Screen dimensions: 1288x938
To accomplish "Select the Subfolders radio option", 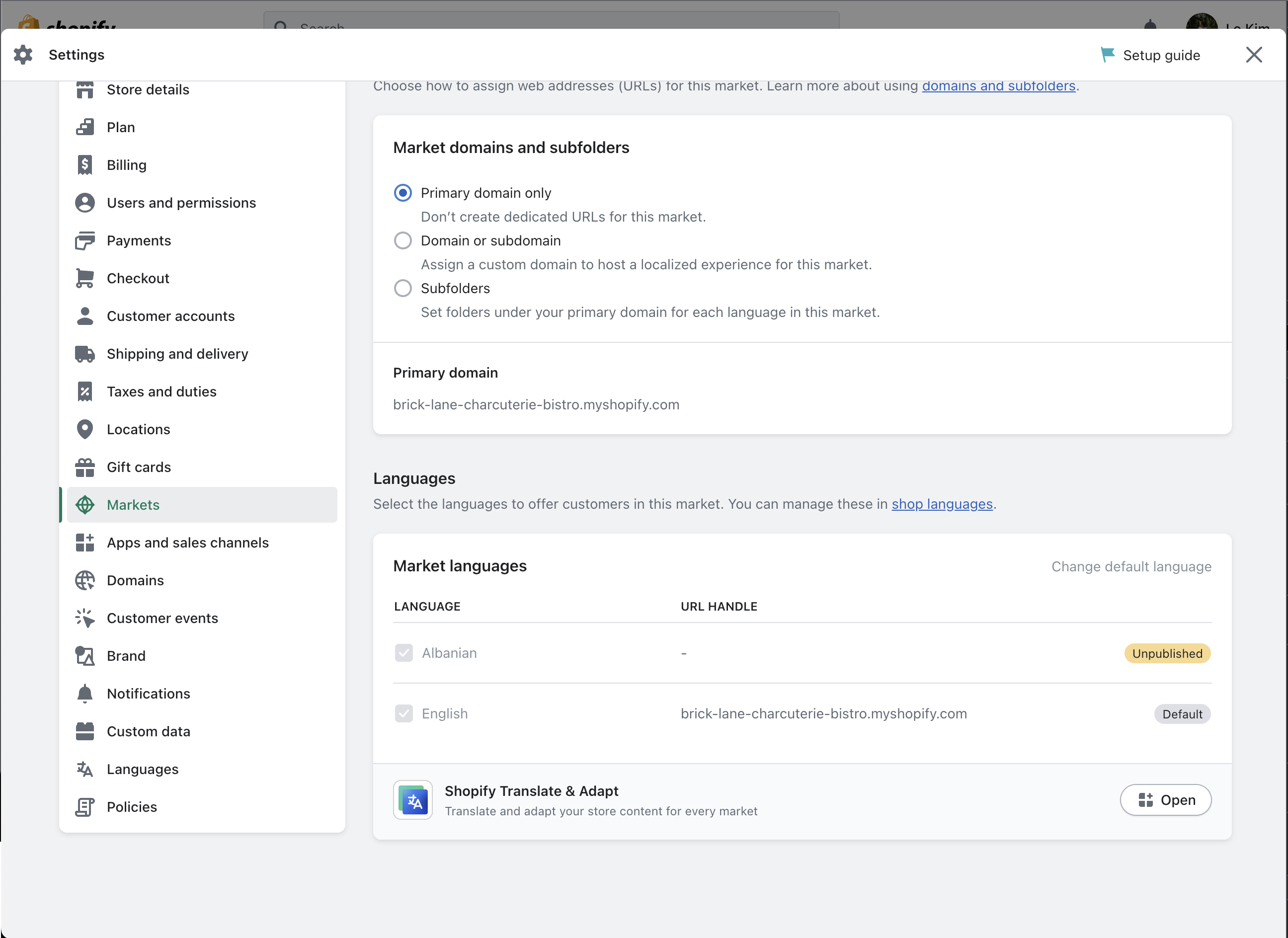I will (x=402, y=289).
